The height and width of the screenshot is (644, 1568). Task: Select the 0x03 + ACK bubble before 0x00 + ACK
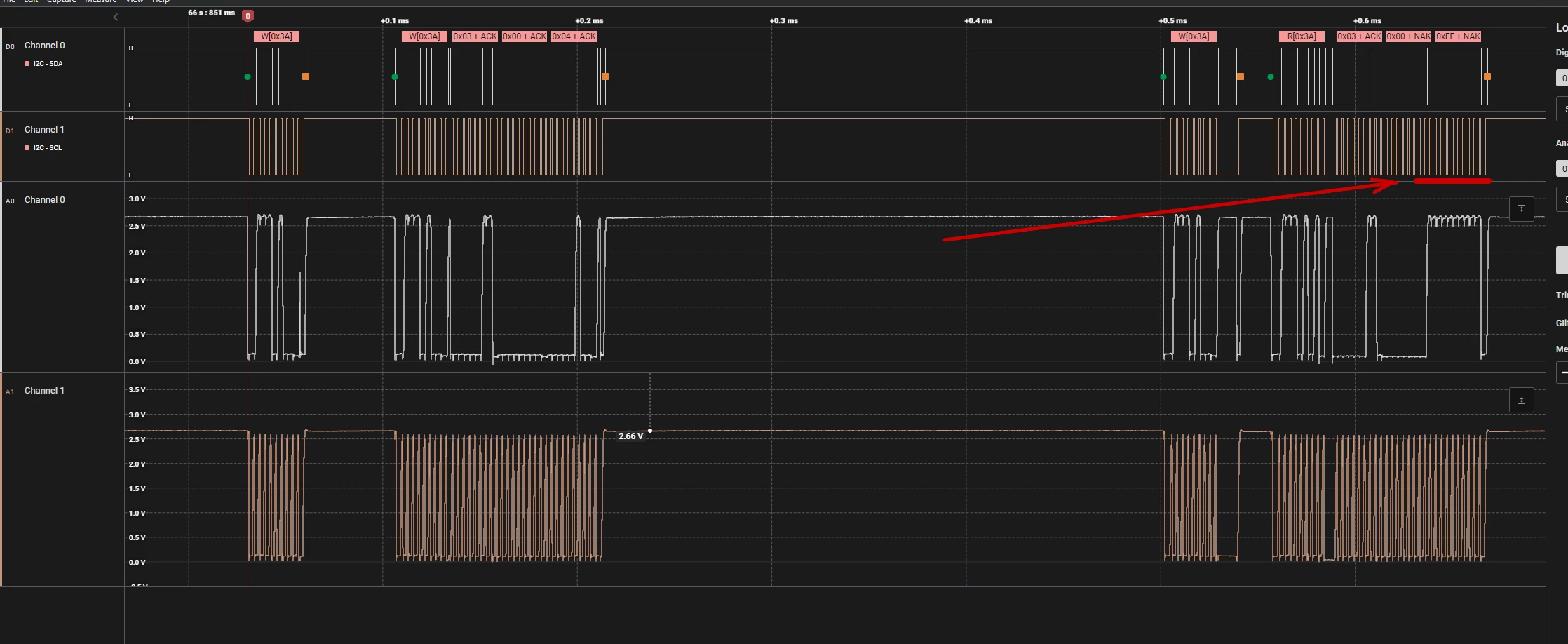(475, 36)
